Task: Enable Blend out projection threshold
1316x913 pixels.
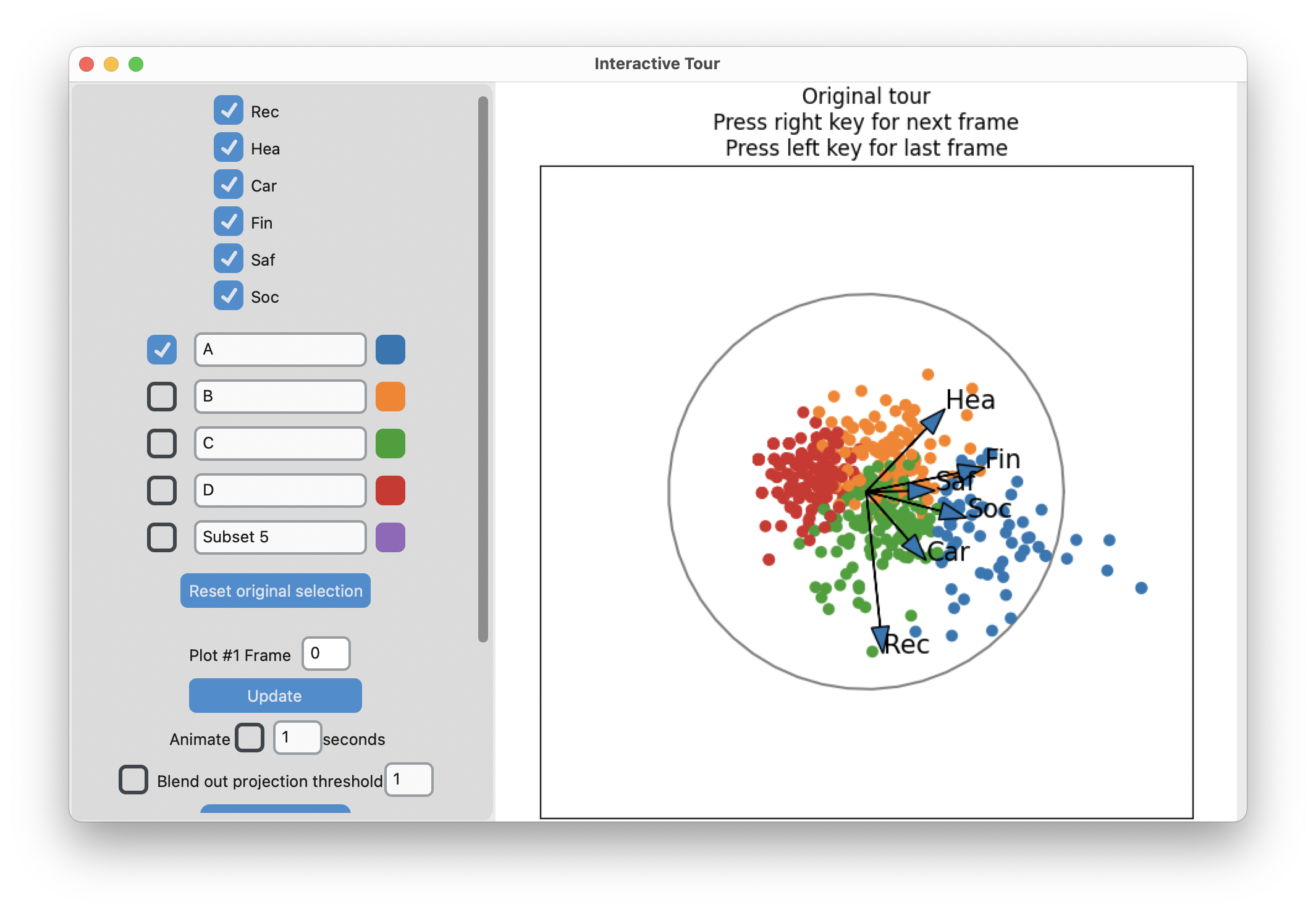Action: [x=133, y=780]
